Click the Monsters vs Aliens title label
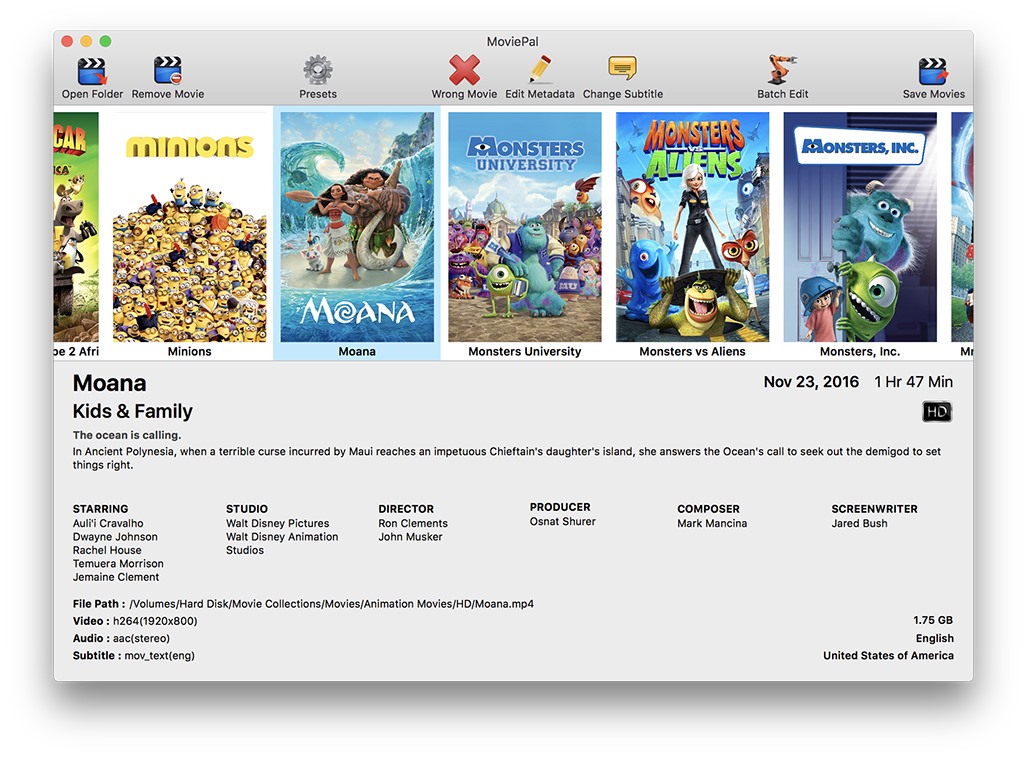This screenshot has width=1027, height=758. click(x=692, y=351)
